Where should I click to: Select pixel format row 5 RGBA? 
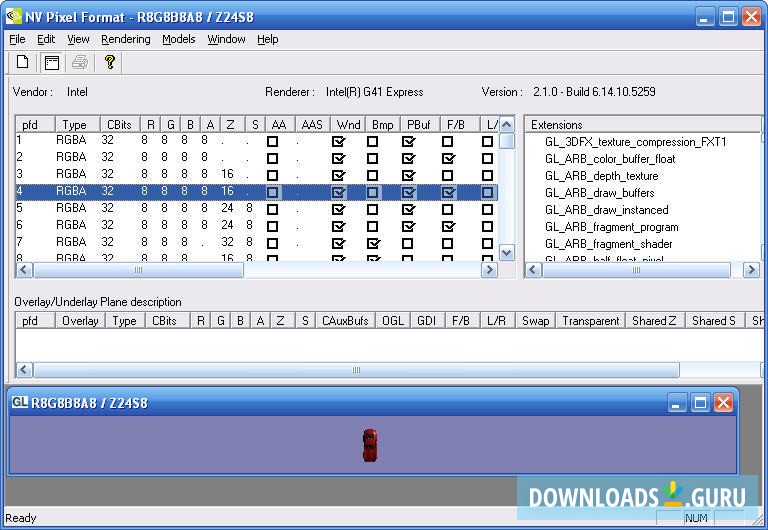pyautogui.click(x=257, y=209)
